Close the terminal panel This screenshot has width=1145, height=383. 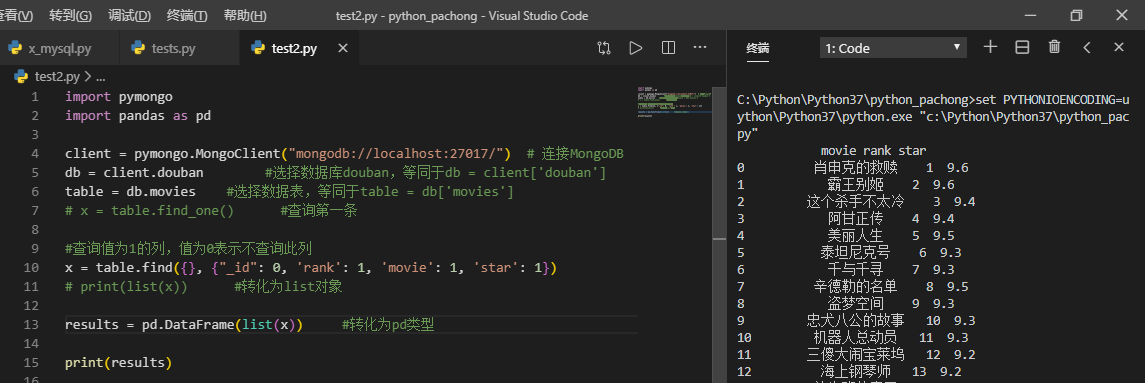(x=1119, y=48)
